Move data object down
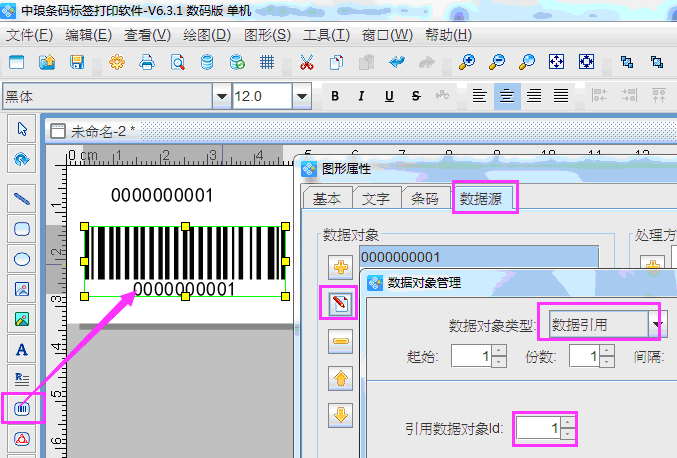The width and height of the screenshot is (677, 458). [340, 415]
